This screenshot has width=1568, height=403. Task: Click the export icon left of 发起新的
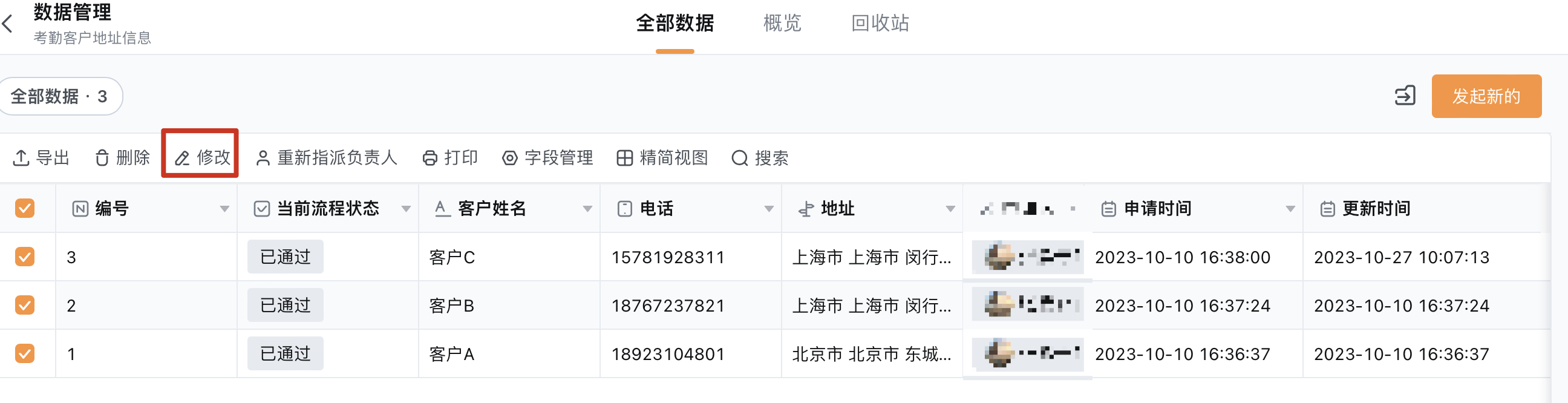pos(1405,96)
